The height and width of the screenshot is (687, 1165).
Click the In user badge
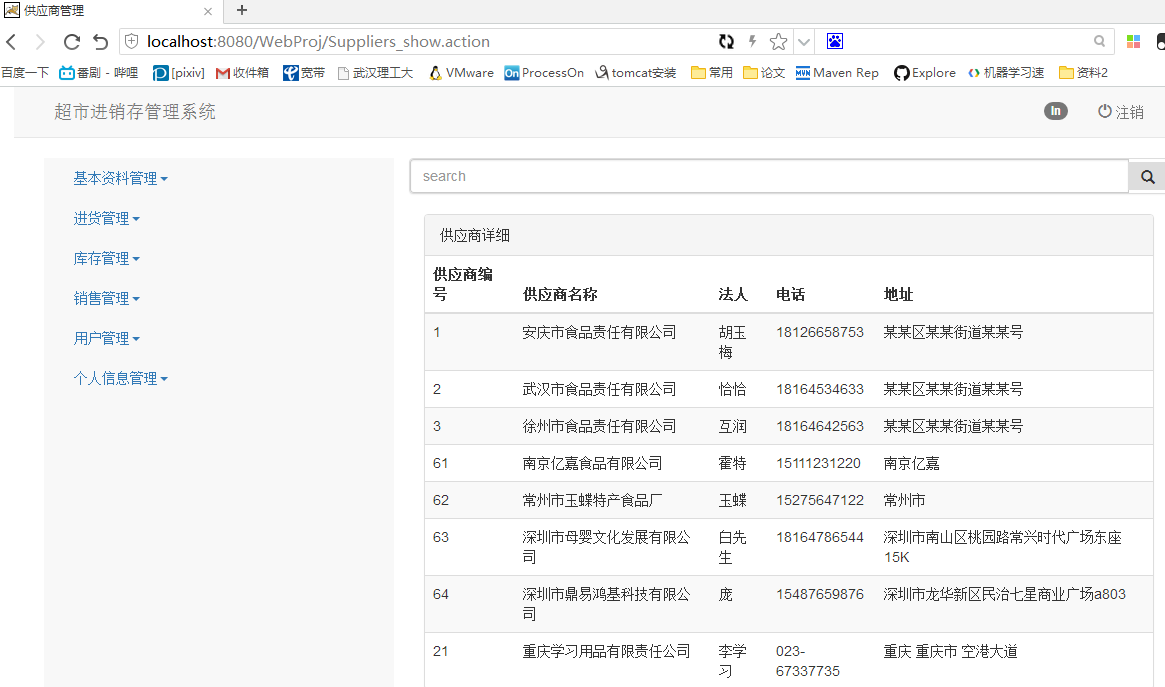point(1055,111)
